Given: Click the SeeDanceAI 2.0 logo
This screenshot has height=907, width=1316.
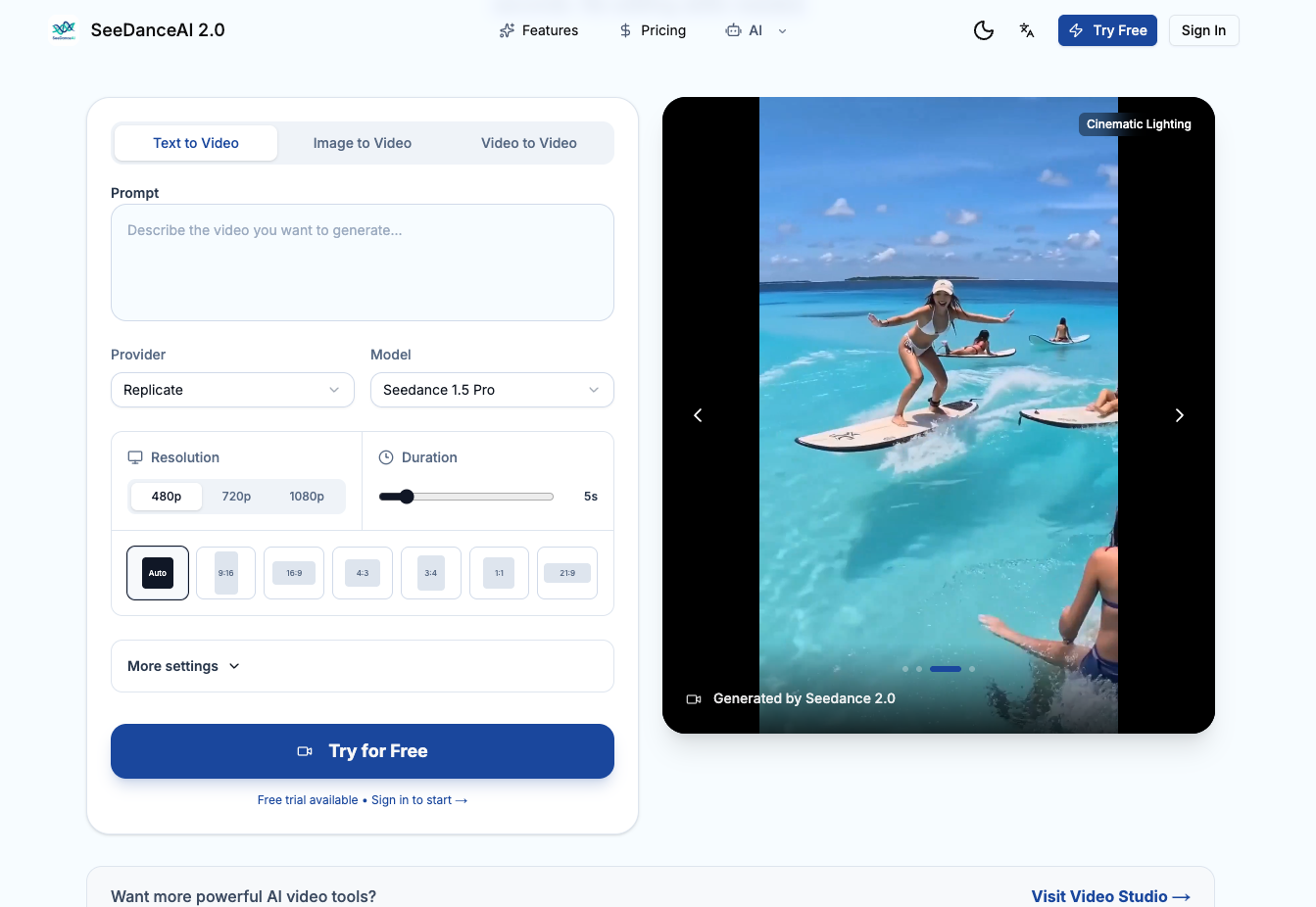Looking at the screenshot, I should [138, 29].
